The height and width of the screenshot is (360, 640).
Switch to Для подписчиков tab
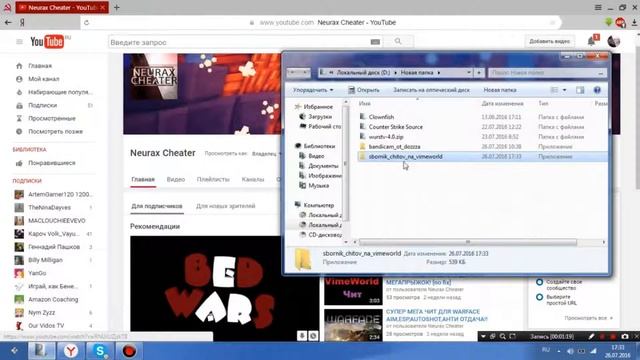point(157,206)
